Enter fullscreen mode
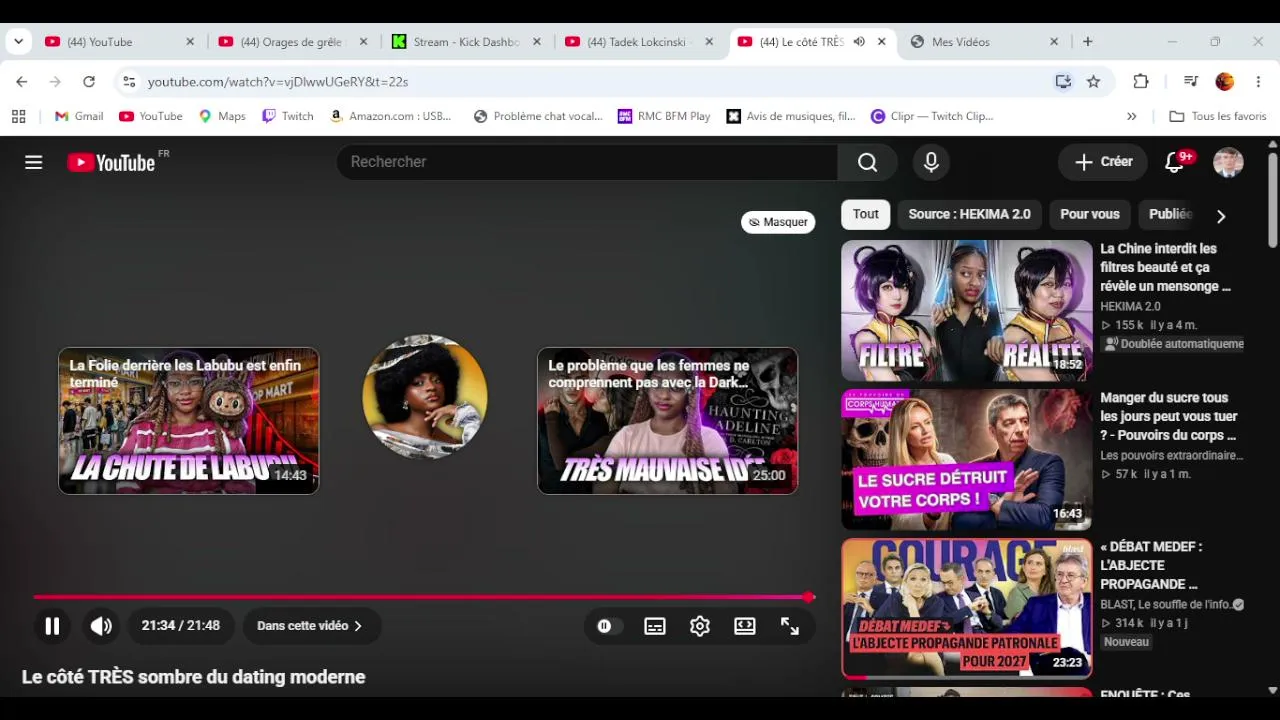This screenshot has width=1280, height=720. (x=790, y=626)
